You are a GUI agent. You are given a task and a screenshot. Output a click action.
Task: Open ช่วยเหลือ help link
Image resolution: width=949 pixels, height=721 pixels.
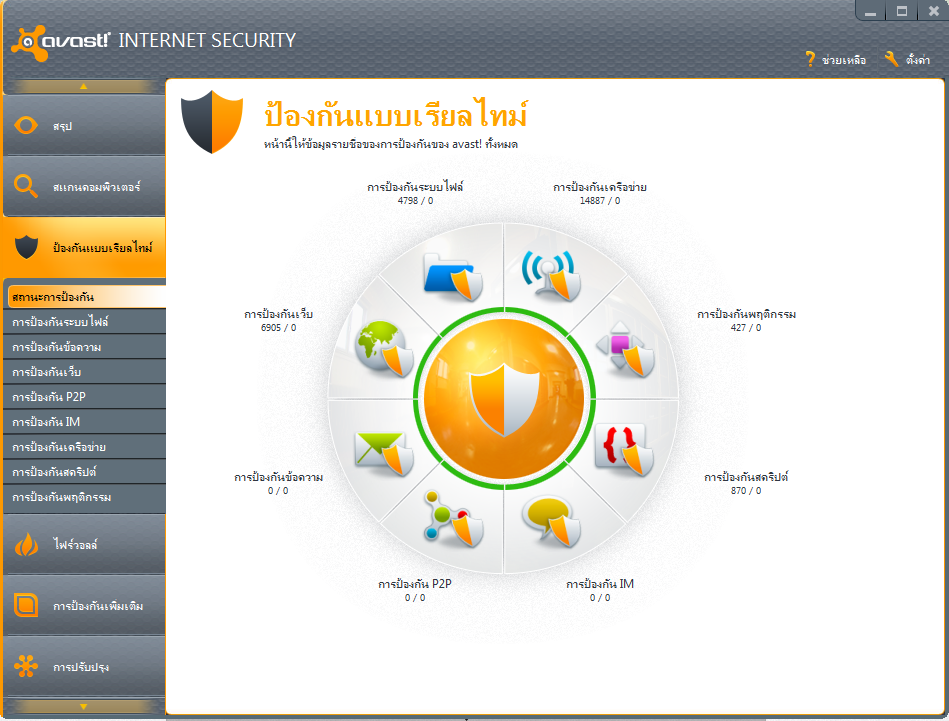coord(836,59)
